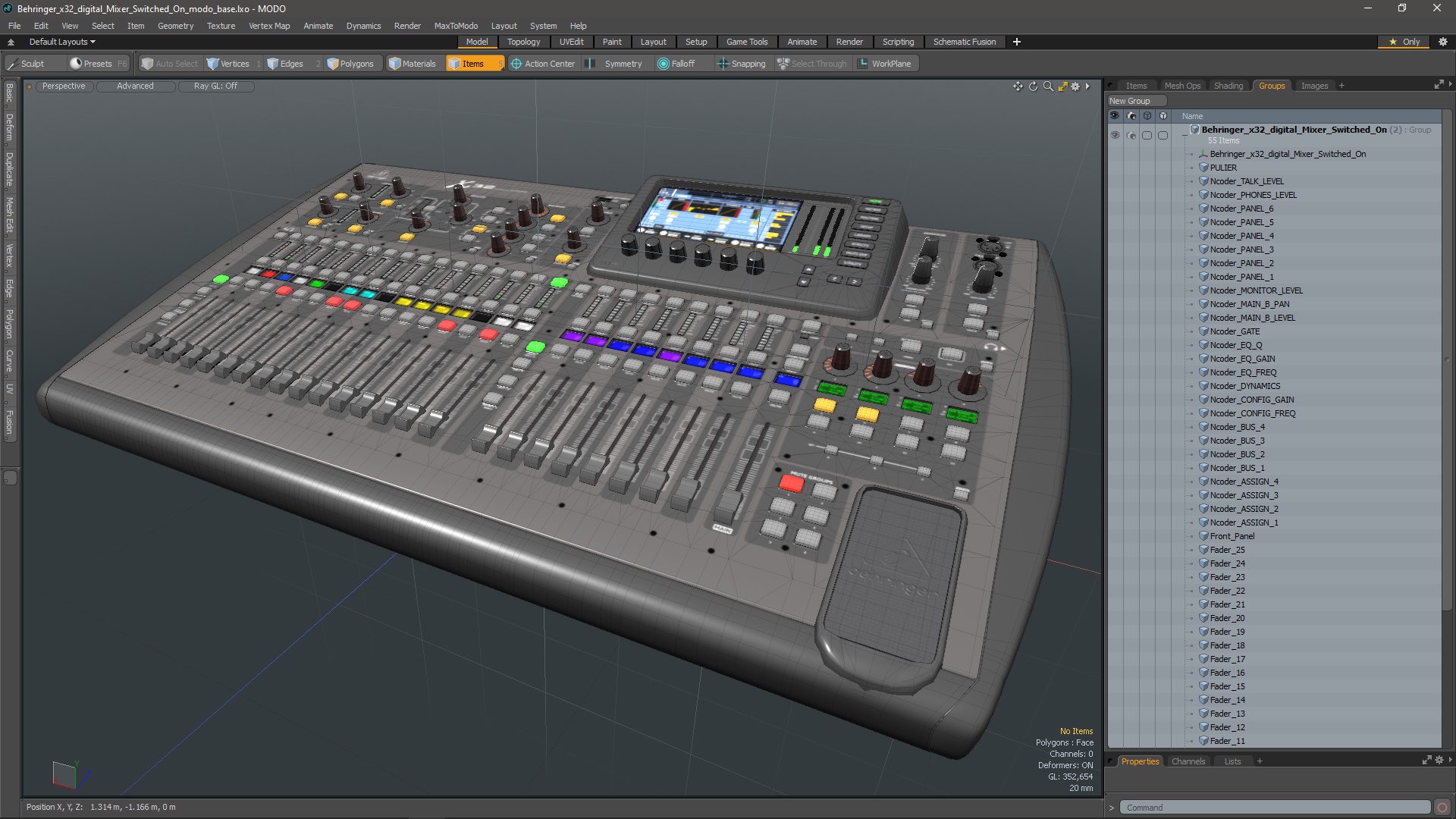Open Default Layouts dropdown
Image resolution: width=1456 pixels, height=819 pixels.
pyautogui.click(x=62, y=42)
